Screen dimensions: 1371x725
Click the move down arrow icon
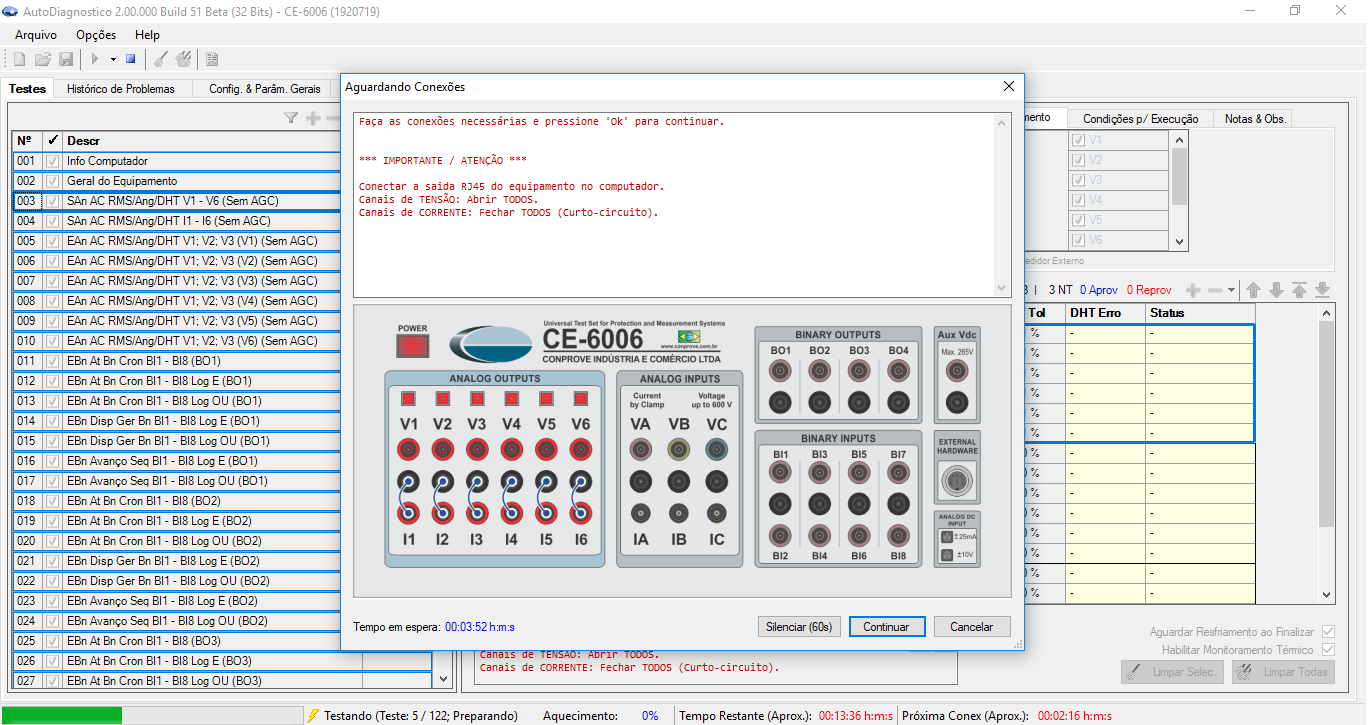(x=1276, y=290)
